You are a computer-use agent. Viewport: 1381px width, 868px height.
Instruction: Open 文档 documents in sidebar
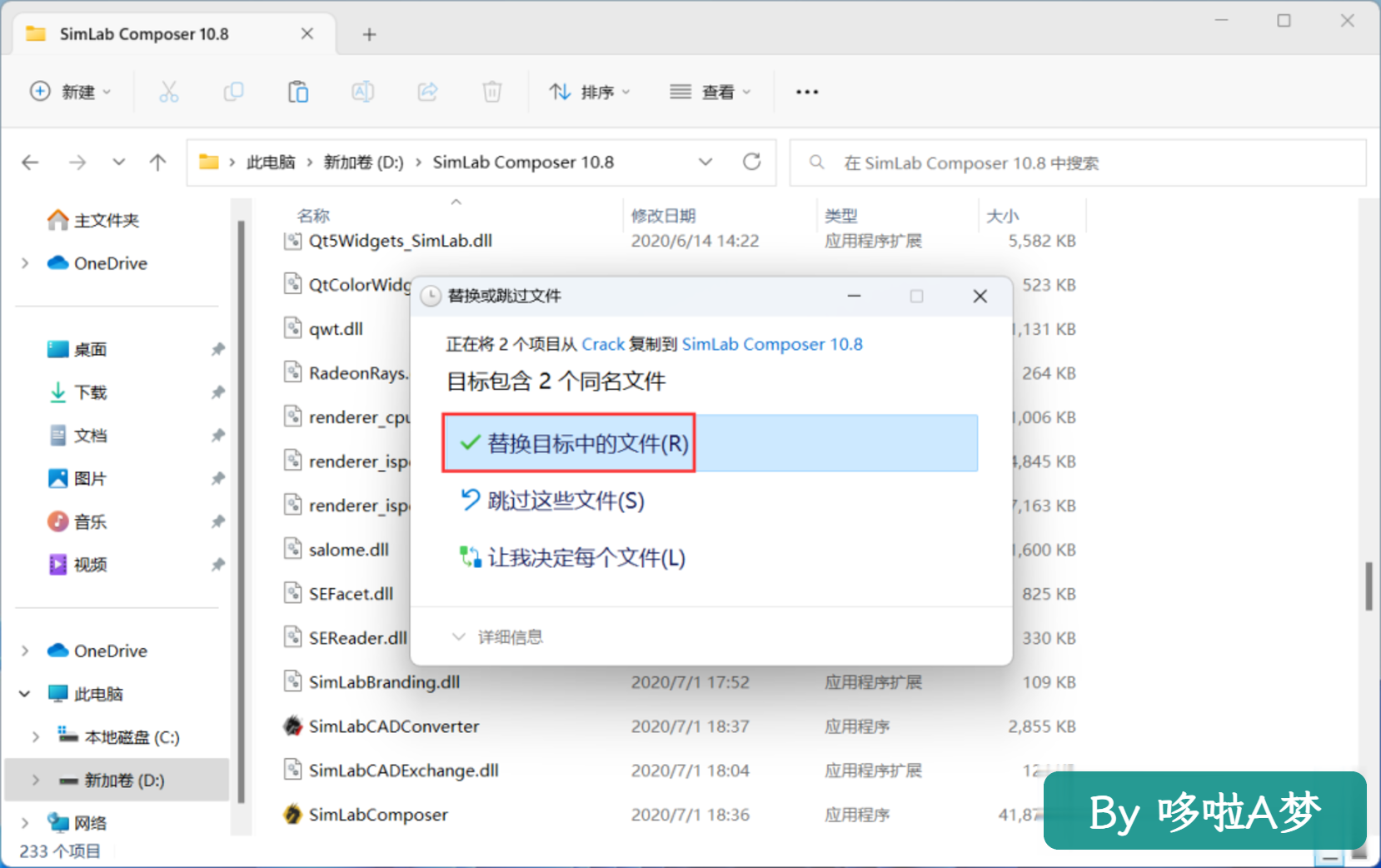[x=77, y=436]
